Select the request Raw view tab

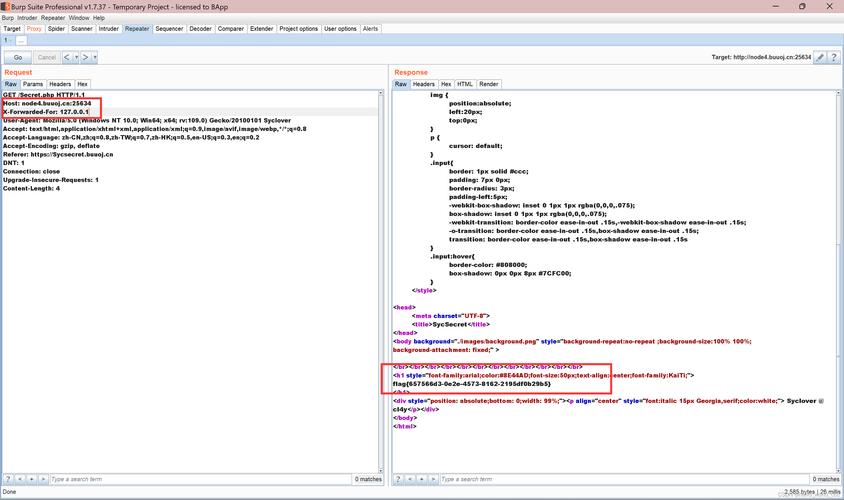click(11, 84)
